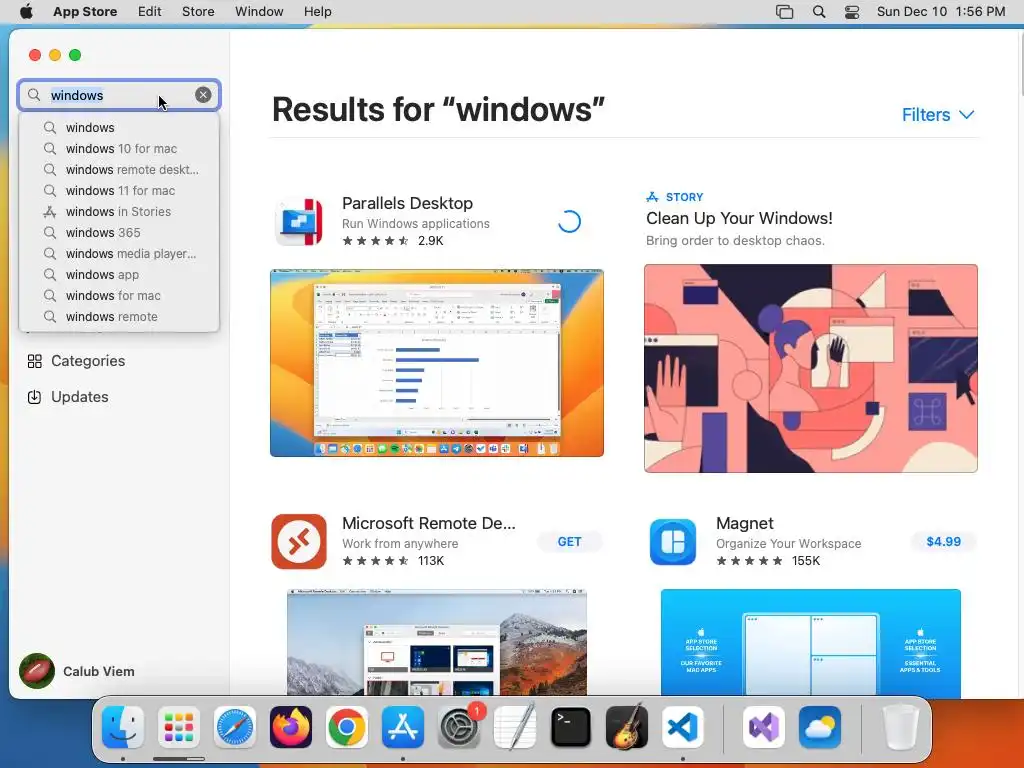The height and width of the screenshot is (768, 1024).
Task: Get Microsoft Remote Desktop app
Action: point(569,541)
